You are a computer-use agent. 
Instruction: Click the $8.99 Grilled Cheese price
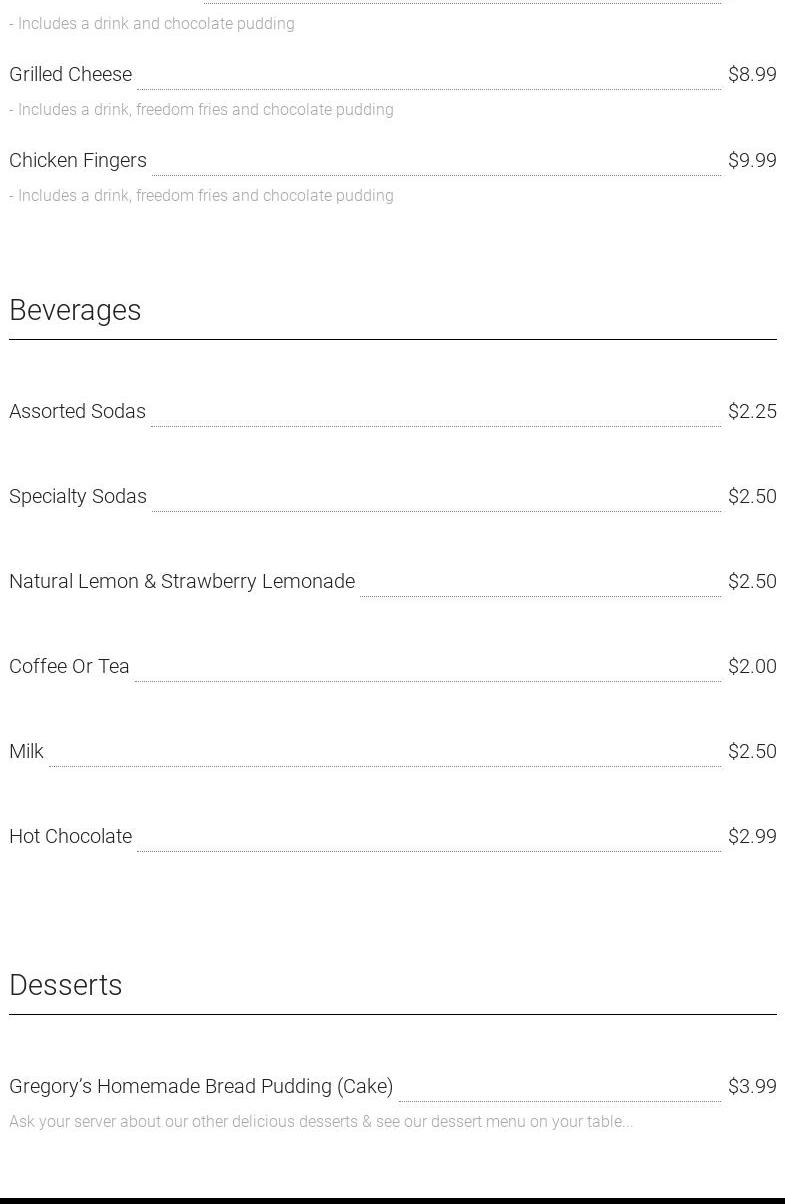[x=752, y=74]
